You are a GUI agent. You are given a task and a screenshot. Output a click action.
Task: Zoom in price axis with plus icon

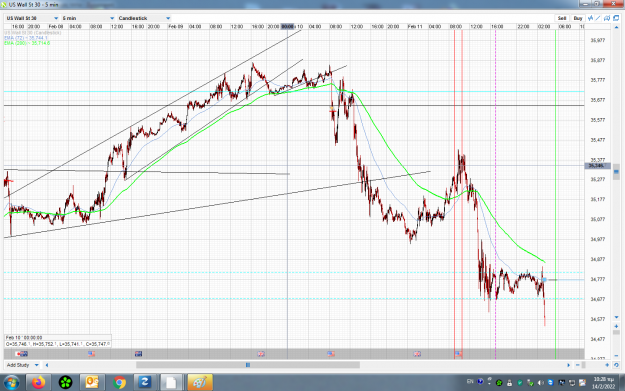[616, 326]
